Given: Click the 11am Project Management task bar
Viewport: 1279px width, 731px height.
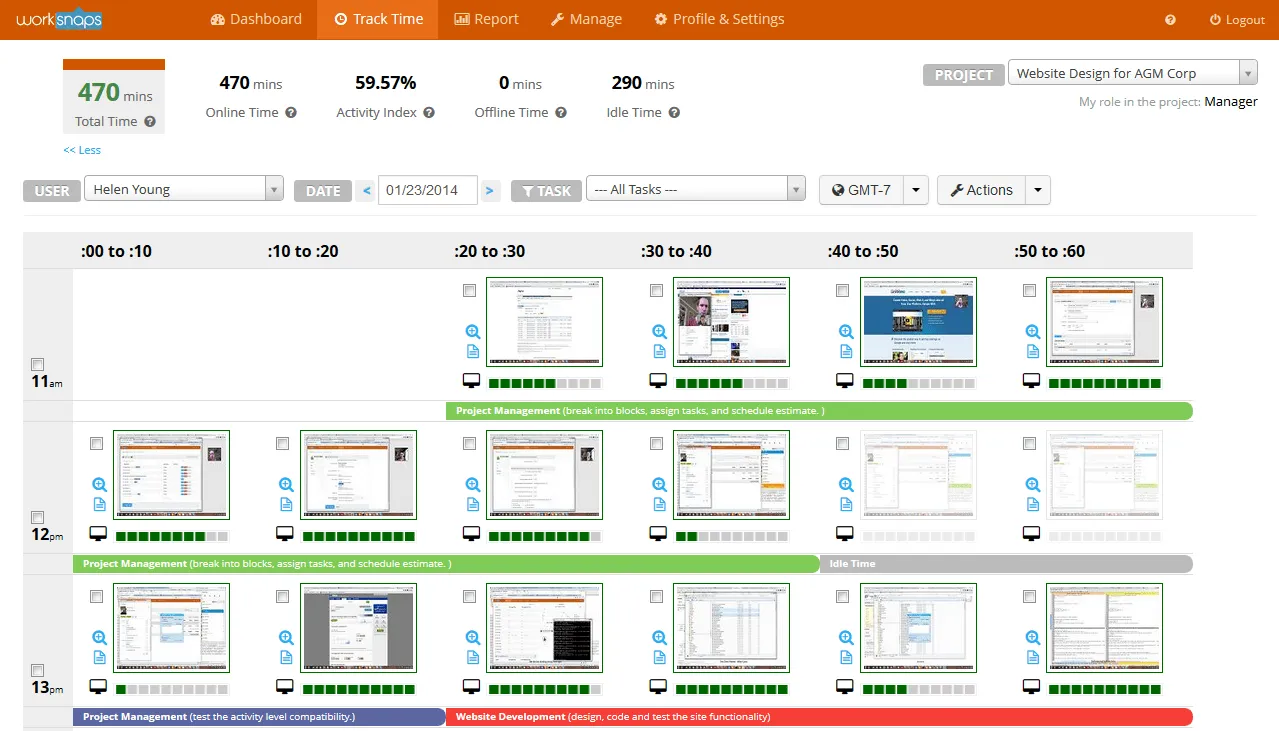Looking at the screenshot, I should (819, 411).
